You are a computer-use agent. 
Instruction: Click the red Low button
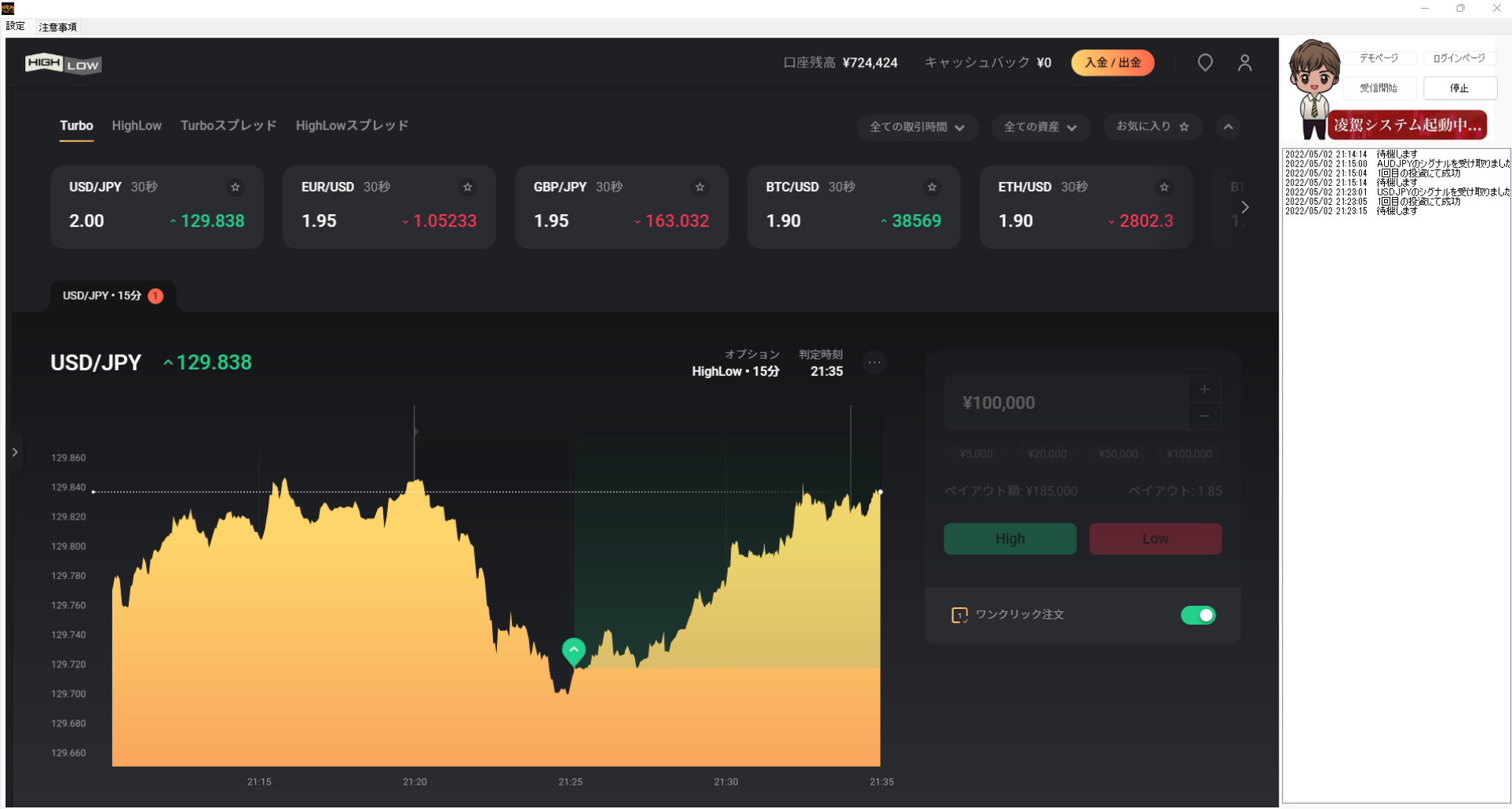1155,539
